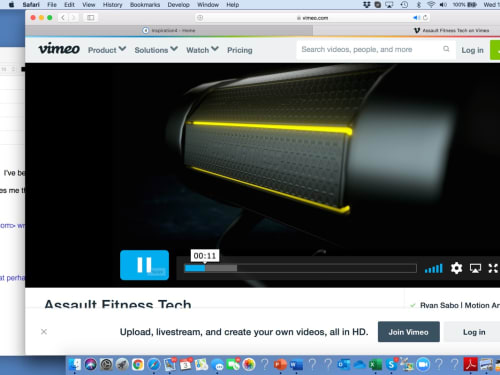This screenshot has height=375, width=500.
Task: Adjust the player volume bars
Action: tap(434, 268)
